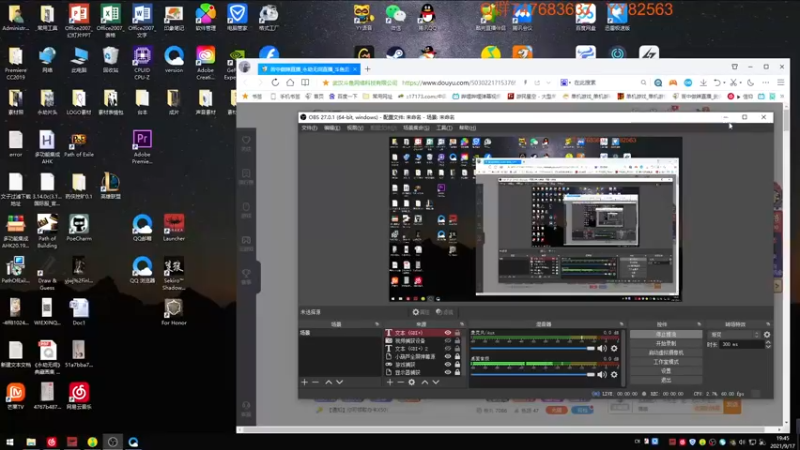Click the browser download icon
Image resolution: width=800 pixels, height=450 pixels.
[x=703, y=83]
